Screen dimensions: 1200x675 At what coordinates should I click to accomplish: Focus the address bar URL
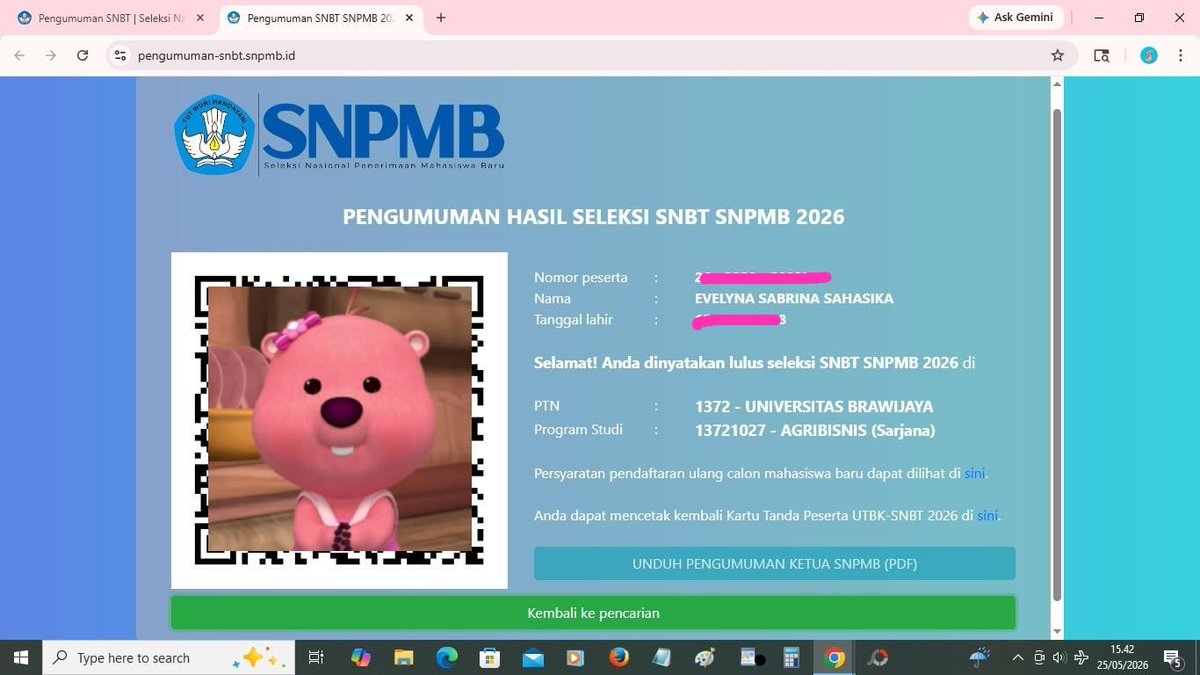(216, 56)
